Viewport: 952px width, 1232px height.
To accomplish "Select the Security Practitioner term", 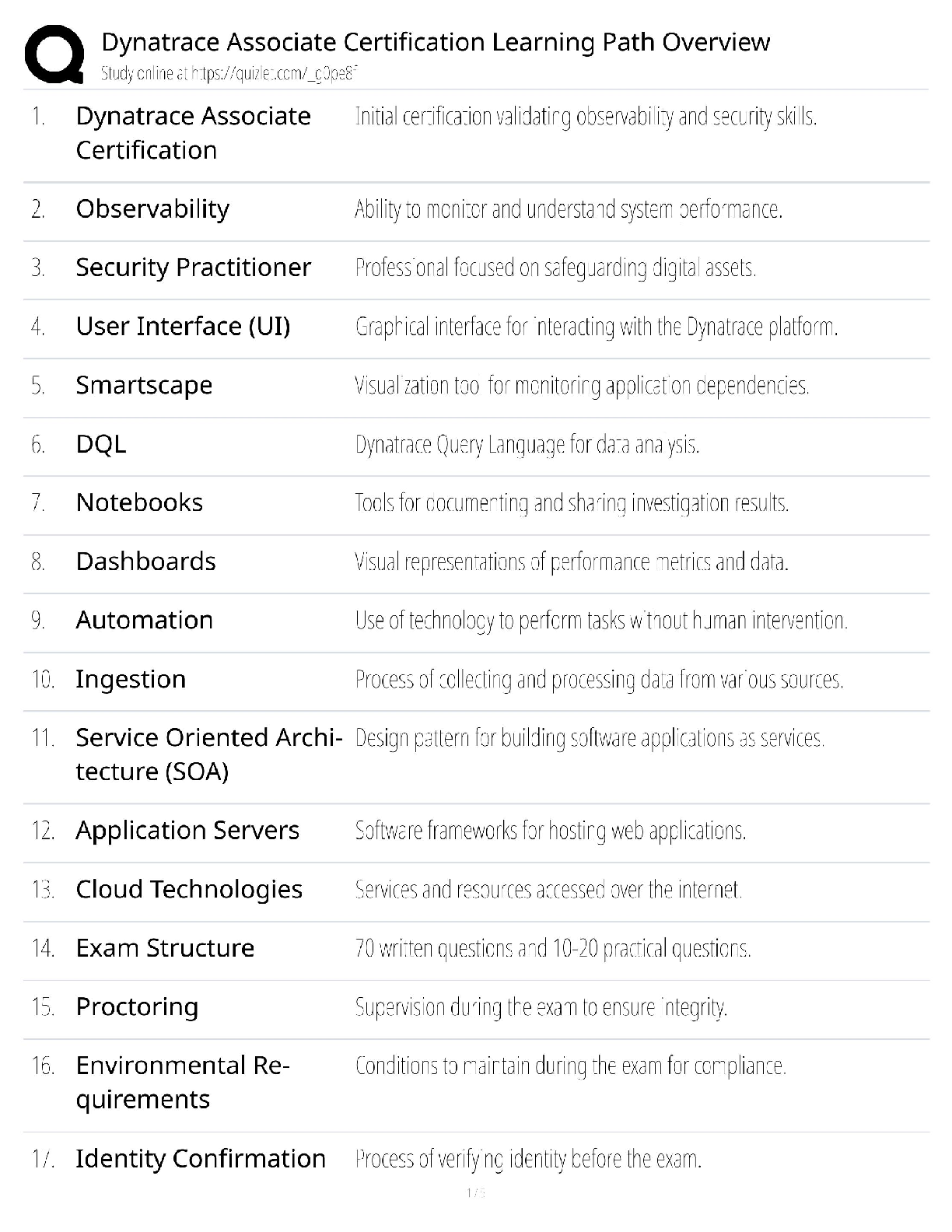I will [193, 268].
